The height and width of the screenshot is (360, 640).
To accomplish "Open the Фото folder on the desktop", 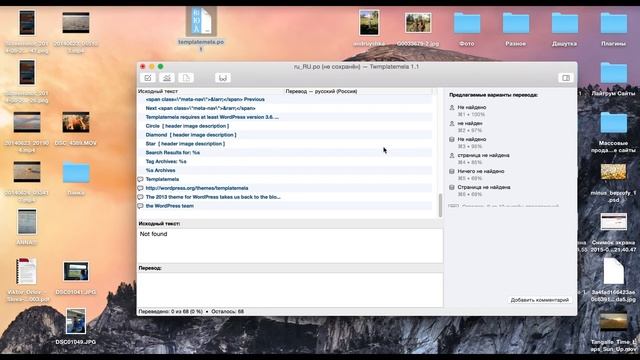I will (x=467, y=24).
